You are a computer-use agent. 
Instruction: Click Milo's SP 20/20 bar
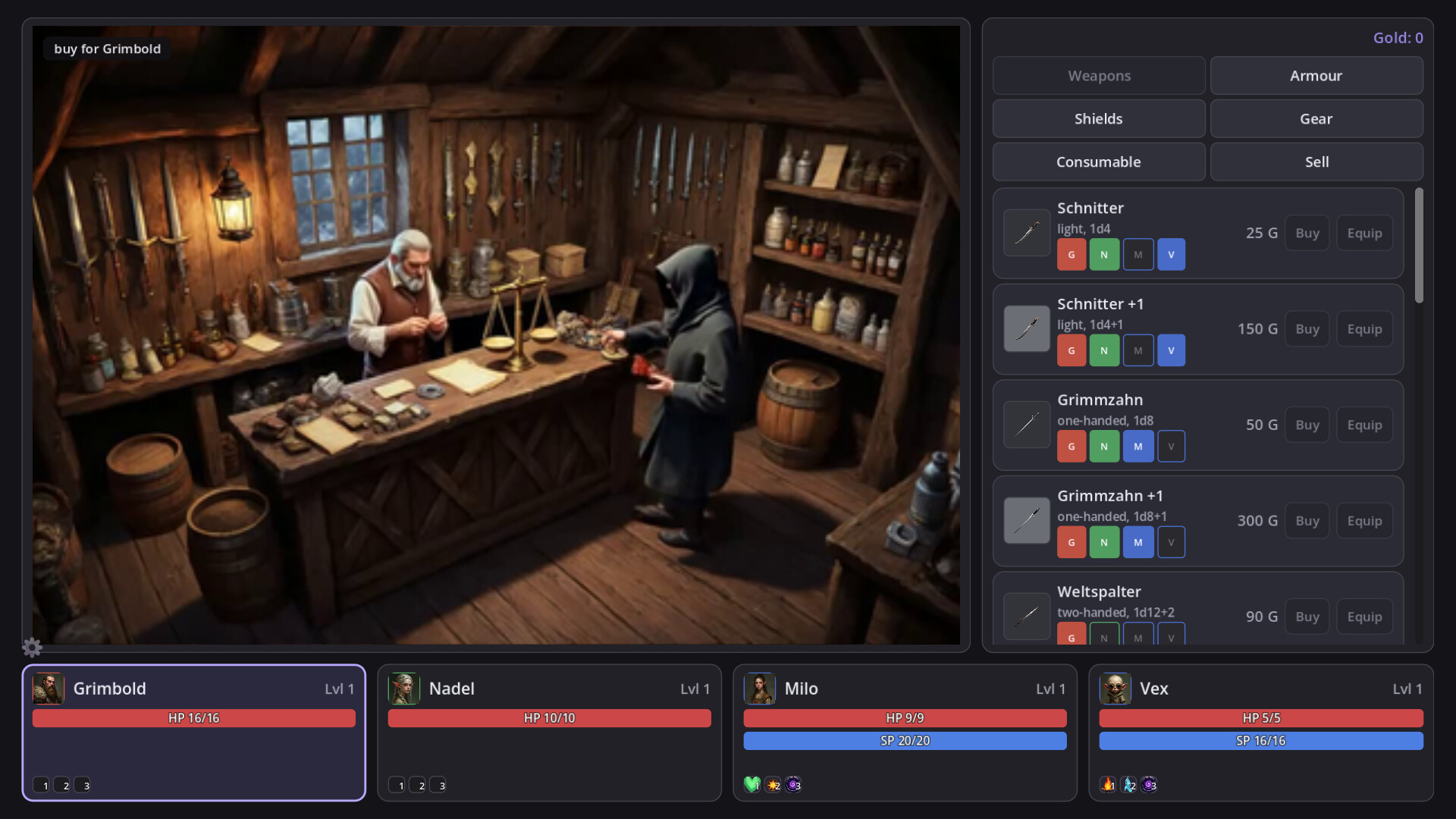point(905,741)
